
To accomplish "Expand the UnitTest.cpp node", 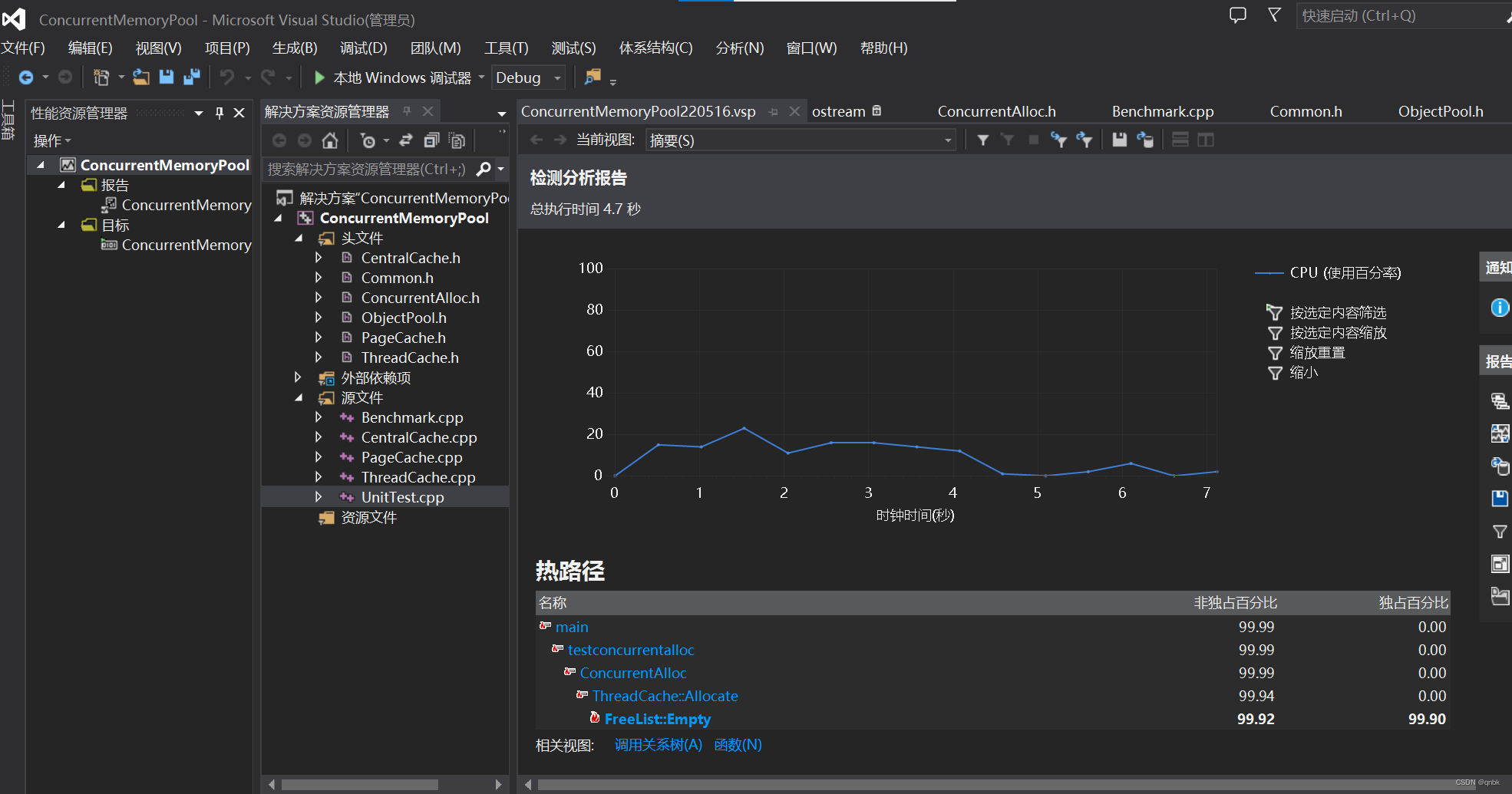I will click(x=319, y=497).
